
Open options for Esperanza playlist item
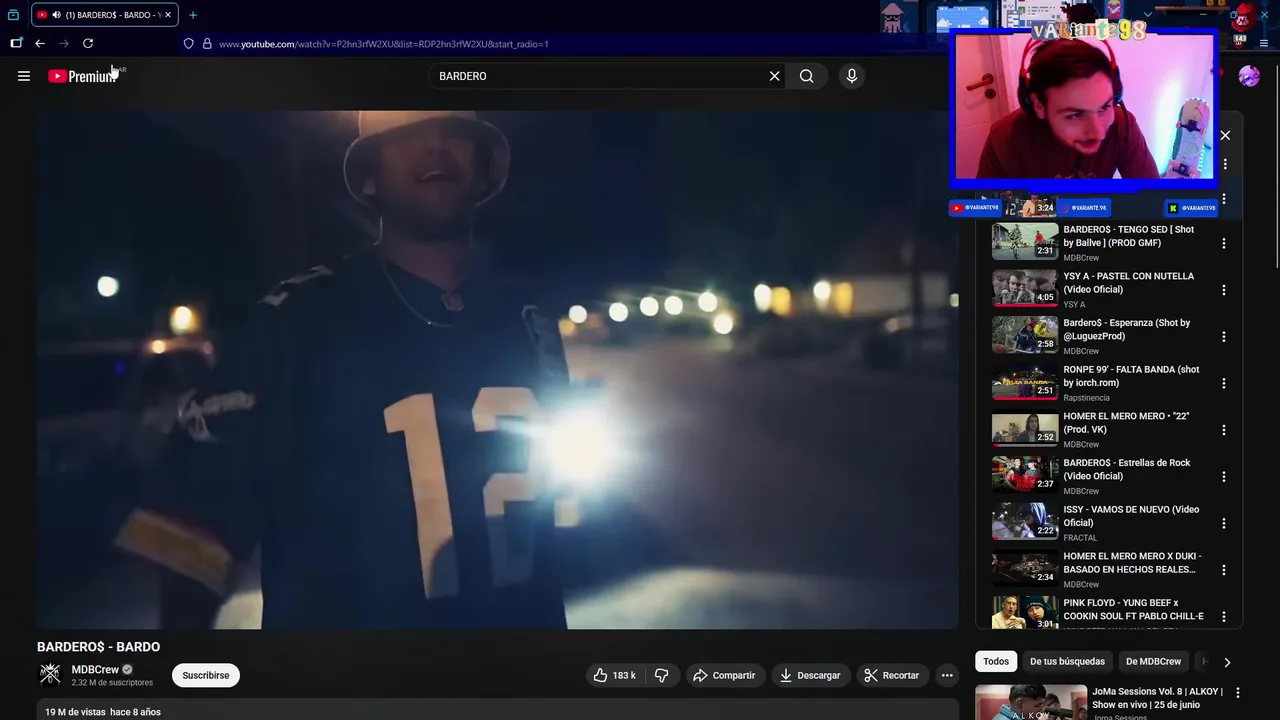1224,337
